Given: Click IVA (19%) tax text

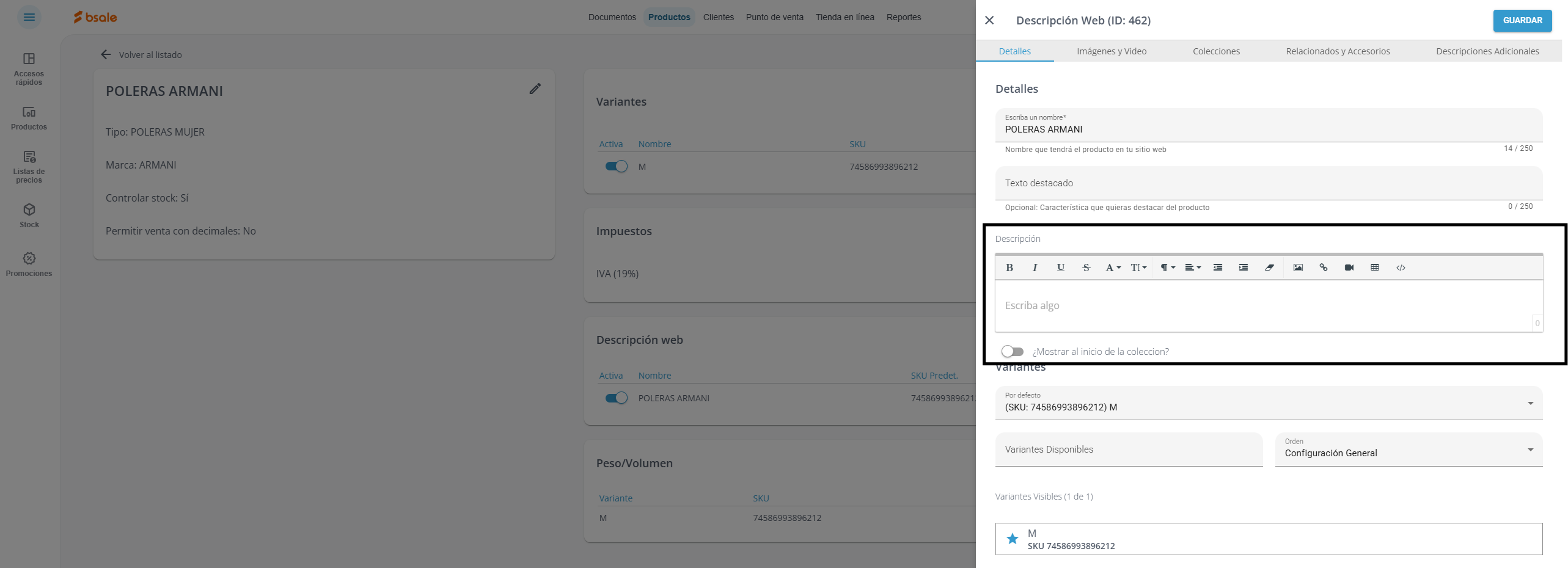Looking at the screenshot, I should 617,274.
